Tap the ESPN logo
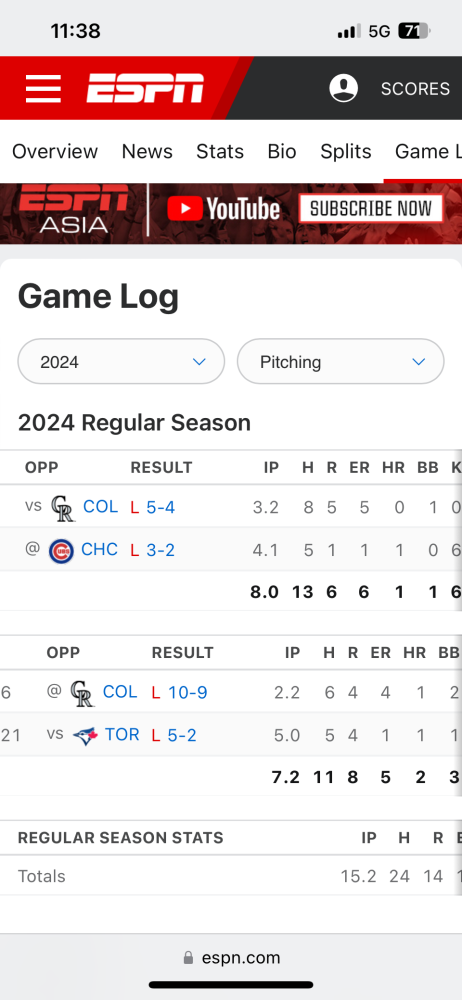The height and width of the screenshot is (1000, 462). (145, 88)
